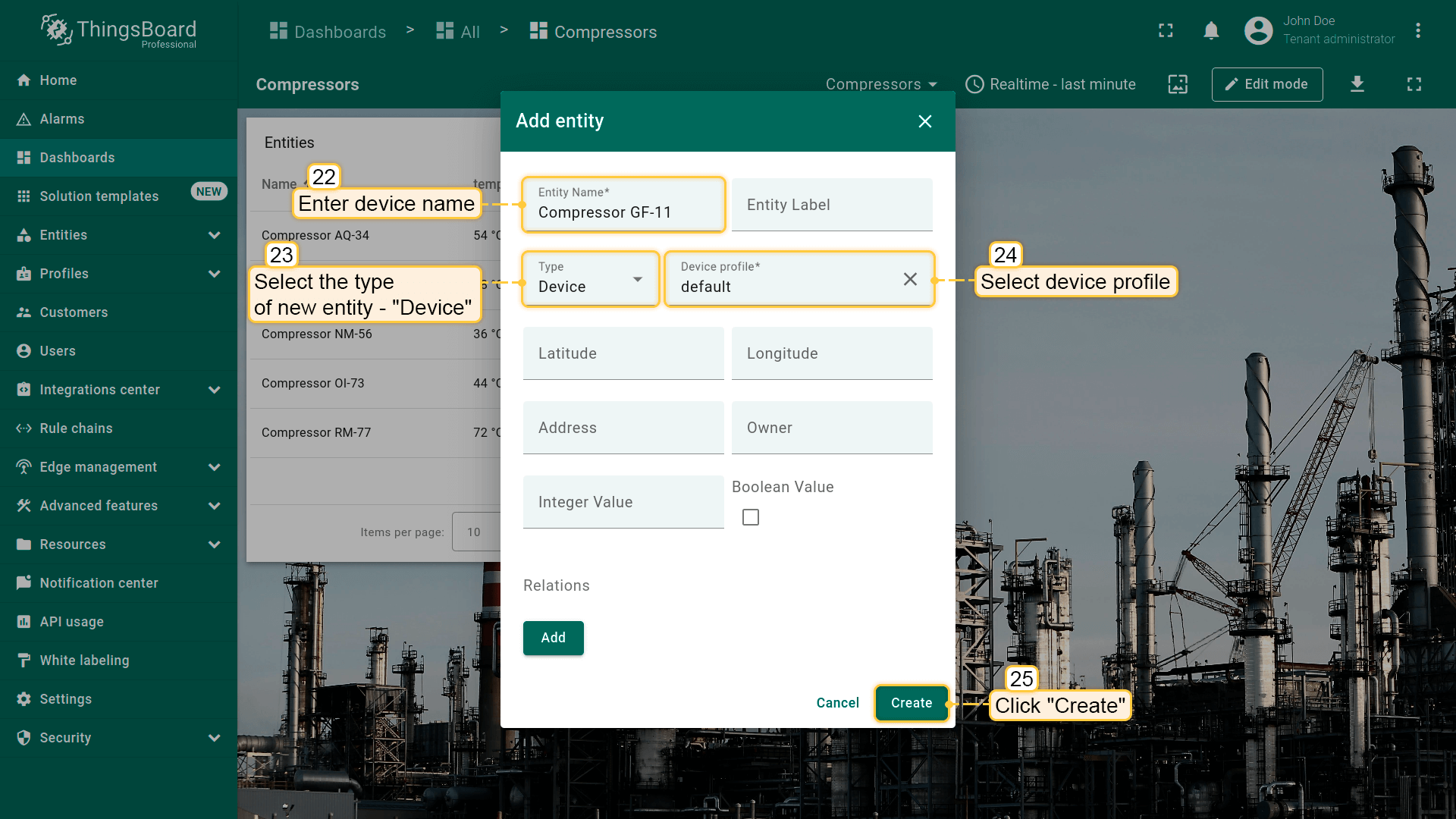Focus the Latitude input field
The height and width of the screenshot is (819, 1456).
coord(623,353)
